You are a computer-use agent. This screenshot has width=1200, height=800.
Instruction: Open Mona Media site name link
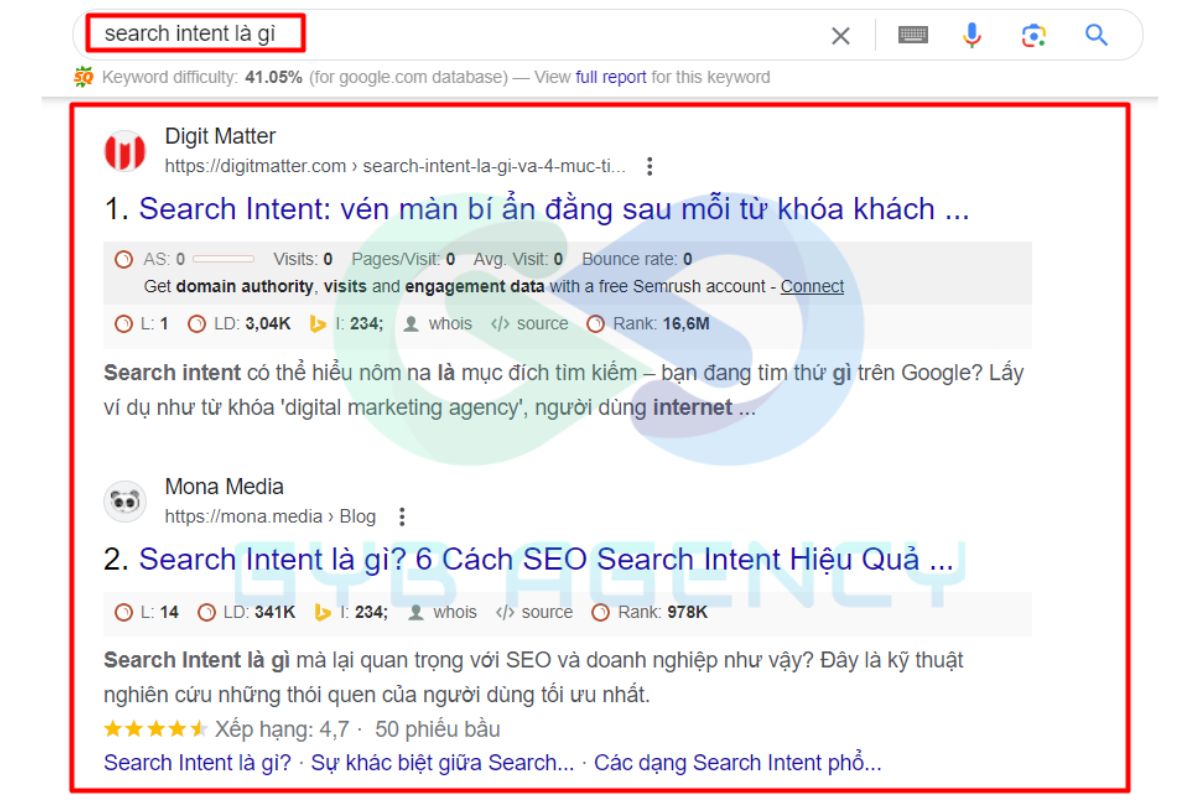pyautogui.click(x=224, y=487)
